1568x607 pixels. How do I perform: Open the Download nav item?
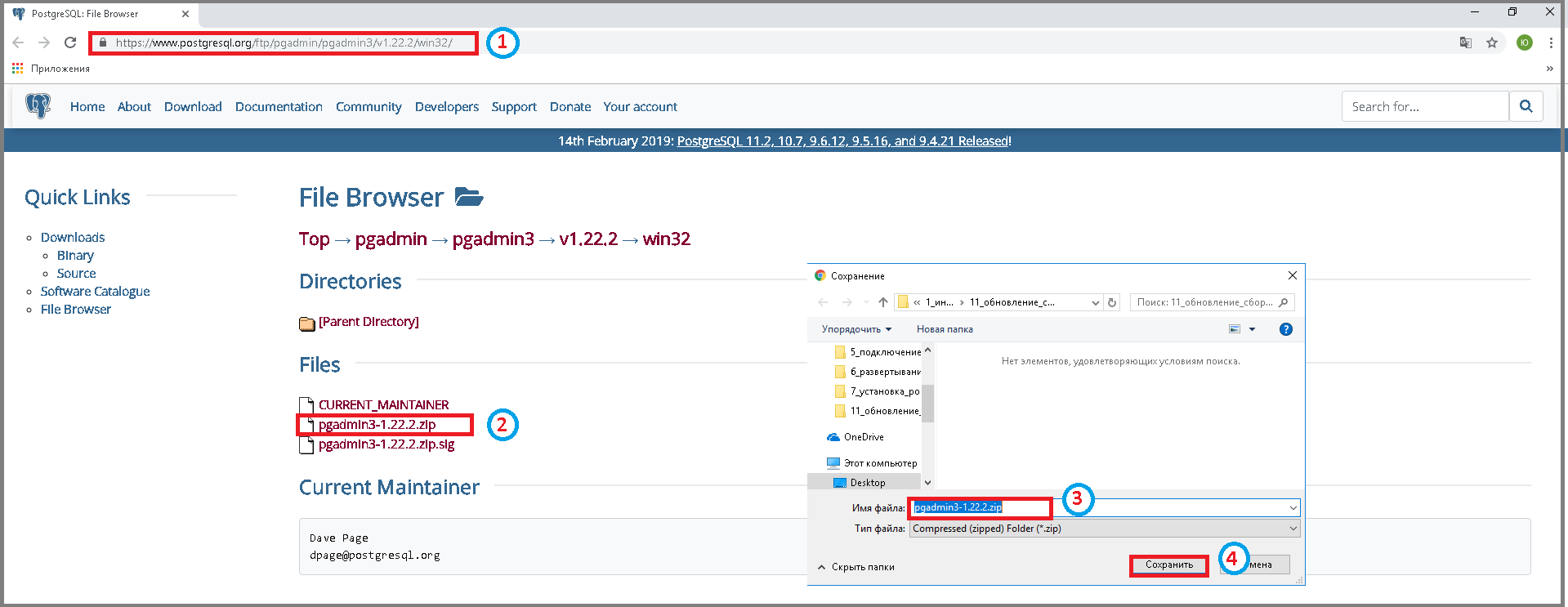[193, 107]
